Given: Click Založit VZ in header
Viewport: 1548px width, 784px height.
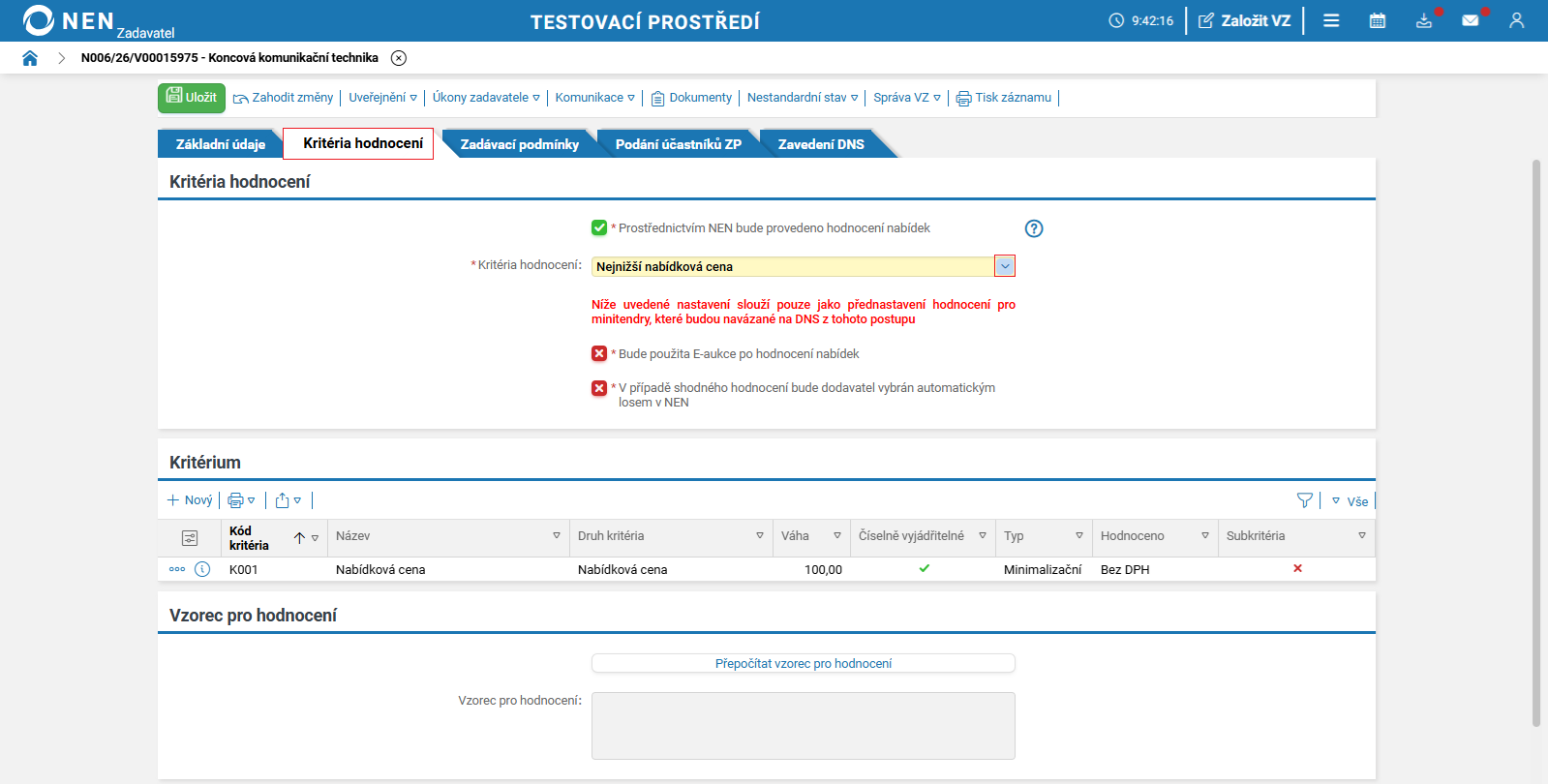Looking at the screenshot, I should [x=1245, y=20].
